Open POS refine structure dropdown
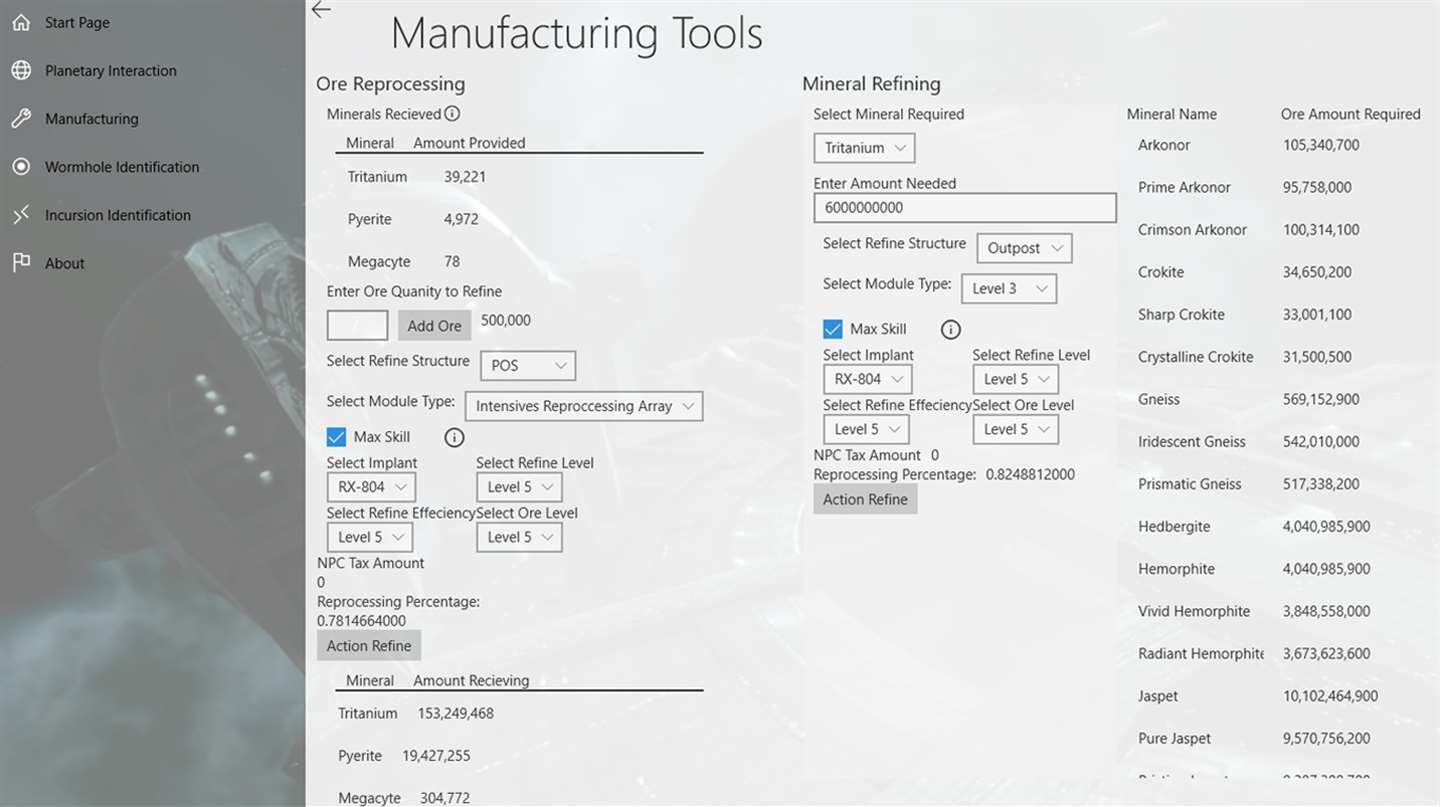 [528, 366]
